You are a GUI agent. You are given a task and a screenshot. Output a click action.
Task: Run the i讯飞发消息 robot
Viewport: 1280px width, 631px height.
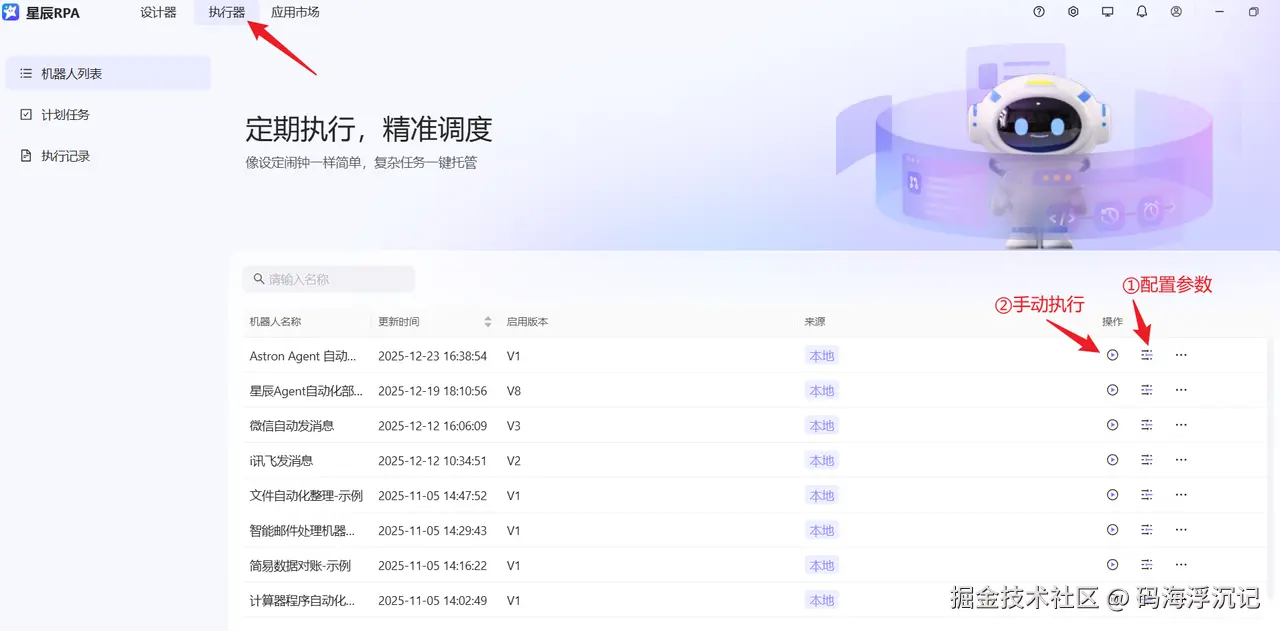pyautogui.click(x=1112, y=460)
